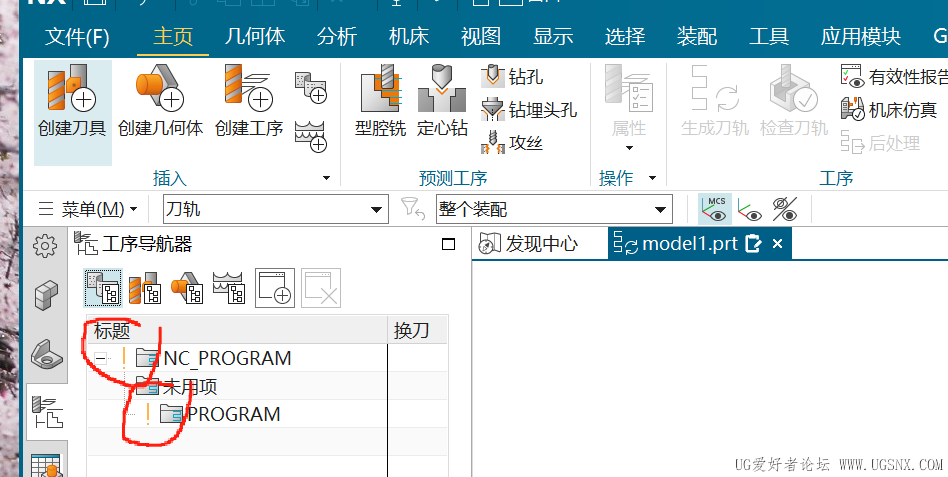Click the create method icon with wave symbol

[311, 136]
